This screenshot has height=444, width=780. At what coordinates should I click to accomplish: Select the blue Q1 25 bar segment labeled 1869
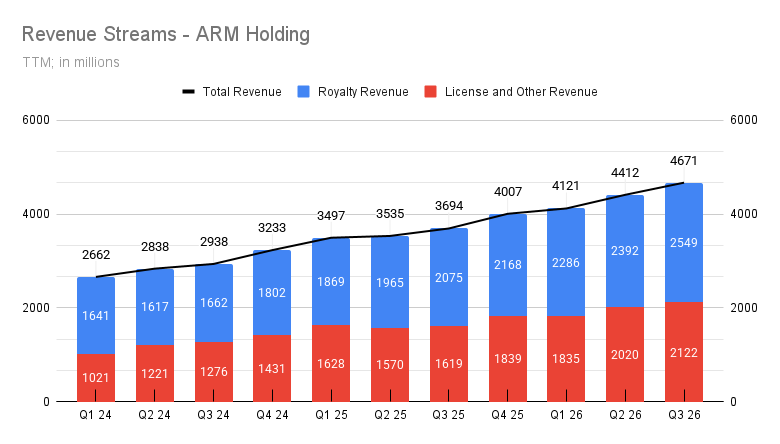[331, 281]
